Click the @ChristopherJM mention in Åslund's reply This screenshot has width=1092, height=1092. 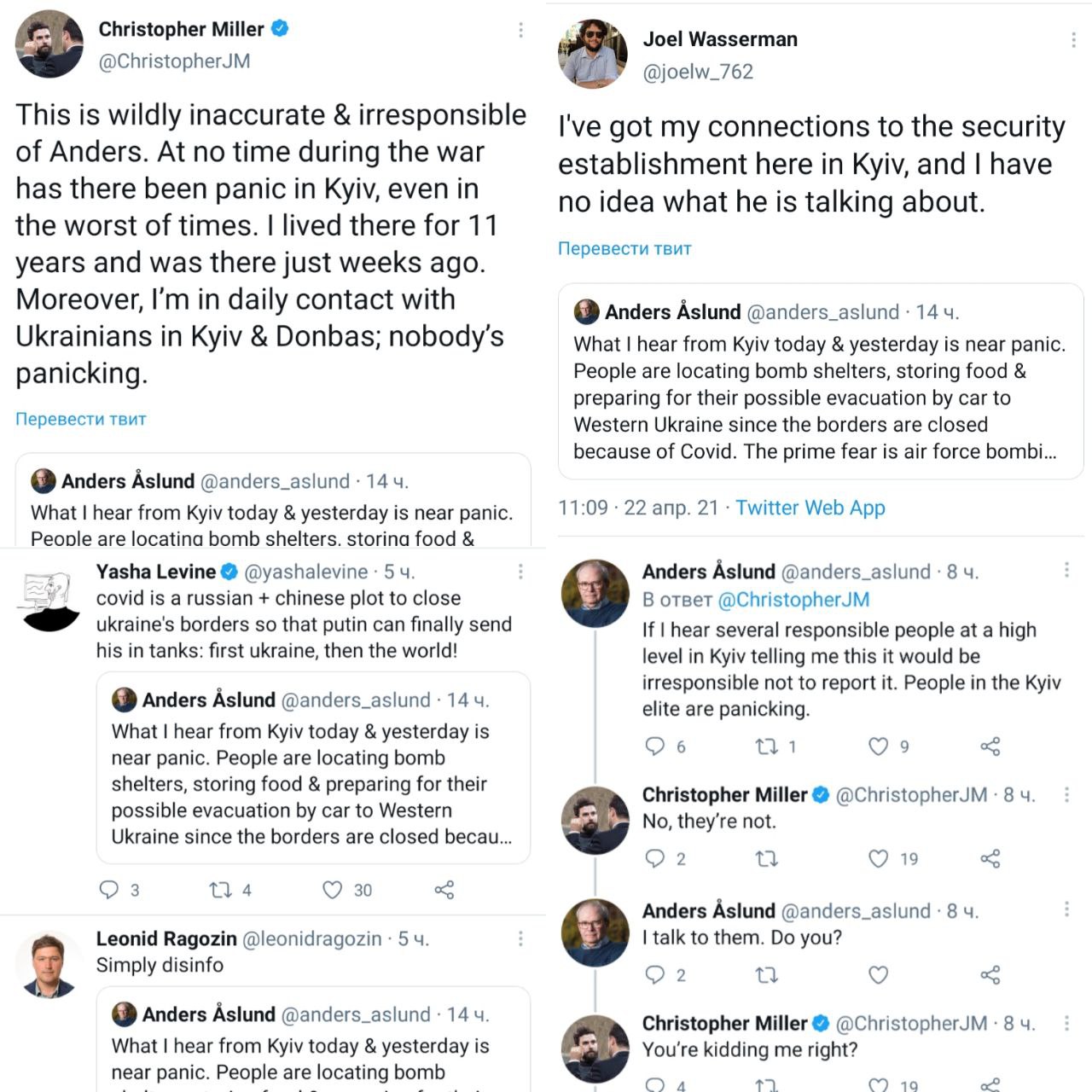793,600
